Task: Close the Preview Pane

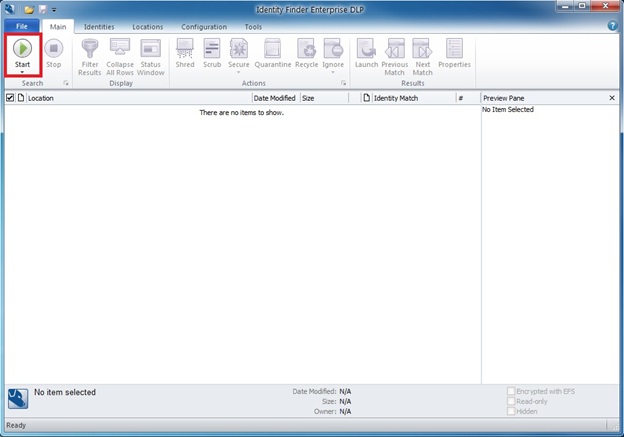Action: (612, 98)
